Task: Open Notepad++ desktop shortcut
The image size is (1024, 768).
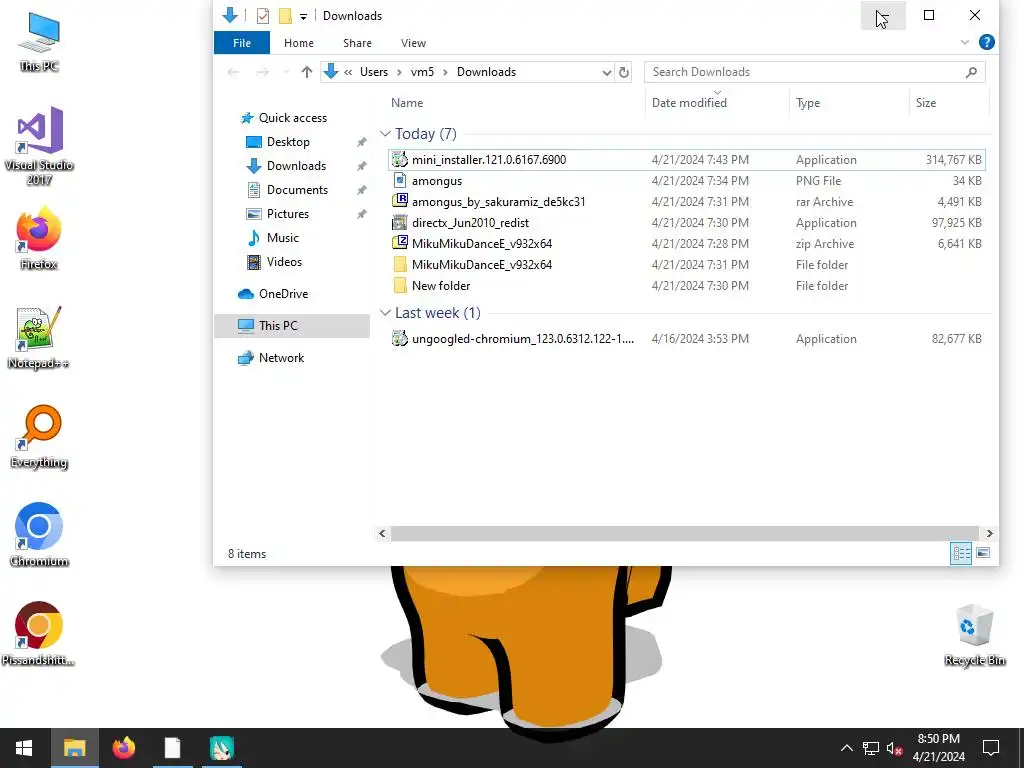Action: [x=39, y=338]
